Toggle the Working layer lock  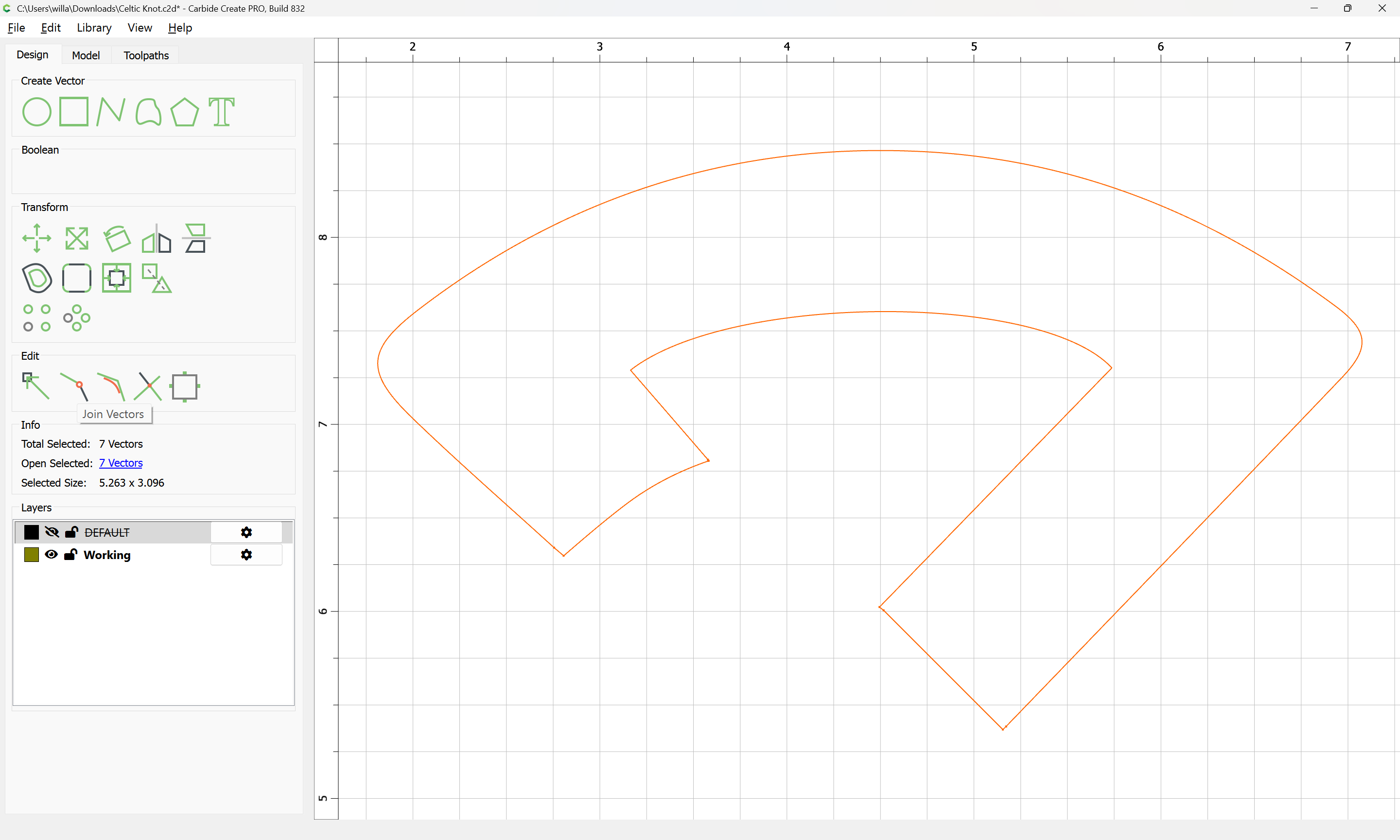tap(71, 555)
